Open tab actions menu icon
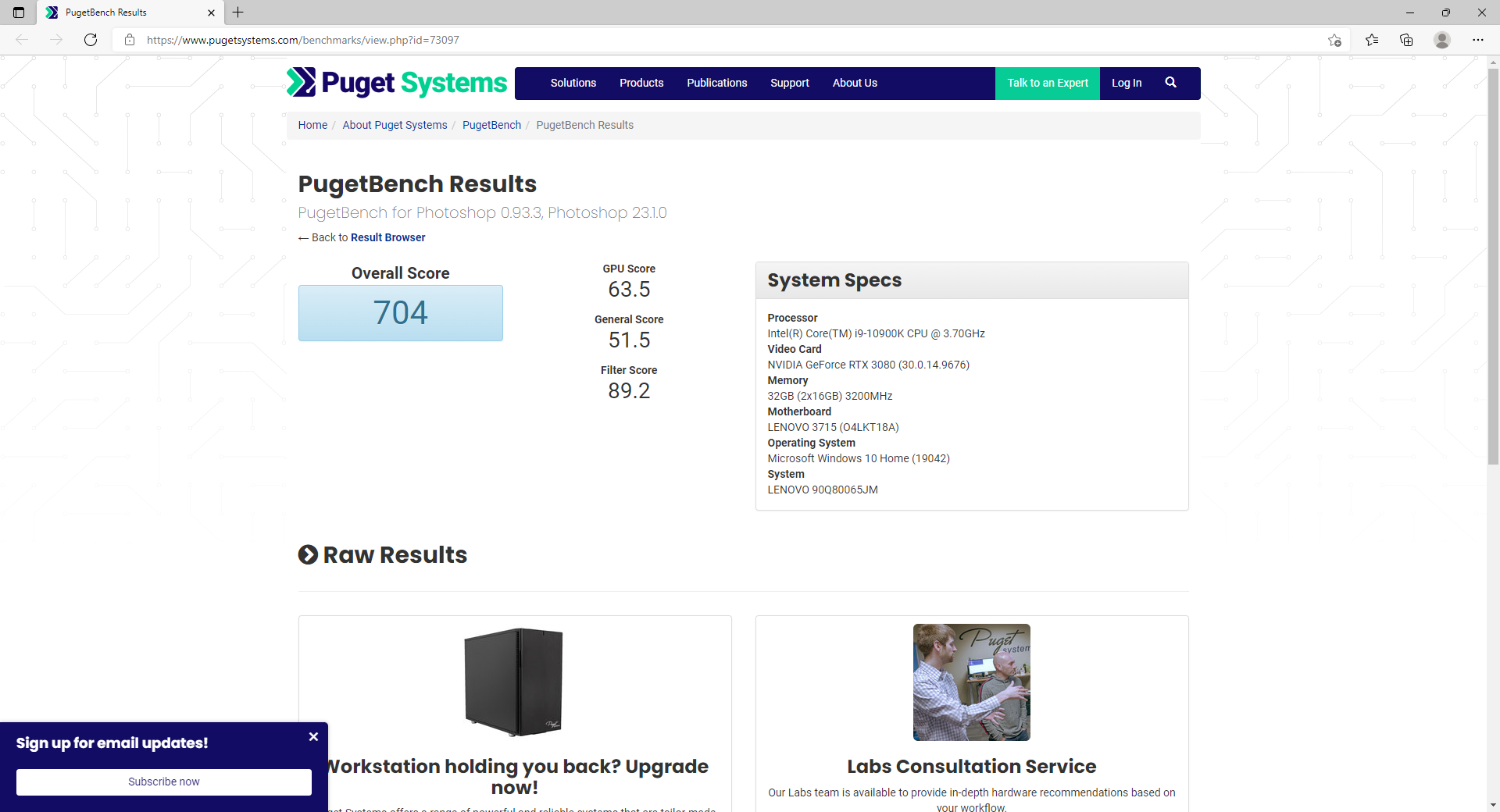The image size is (1500, 812). pyautogui.click(x=19, y=12)
